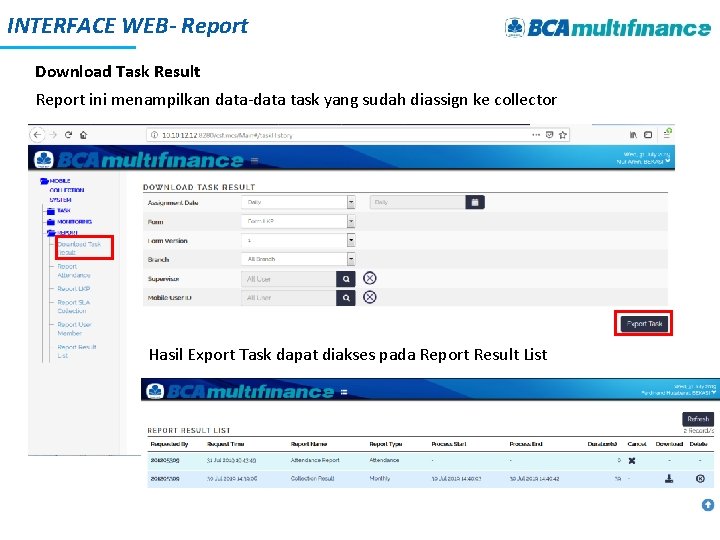
Task: Select the Collection Result name cell
Action: pos(312,478)
